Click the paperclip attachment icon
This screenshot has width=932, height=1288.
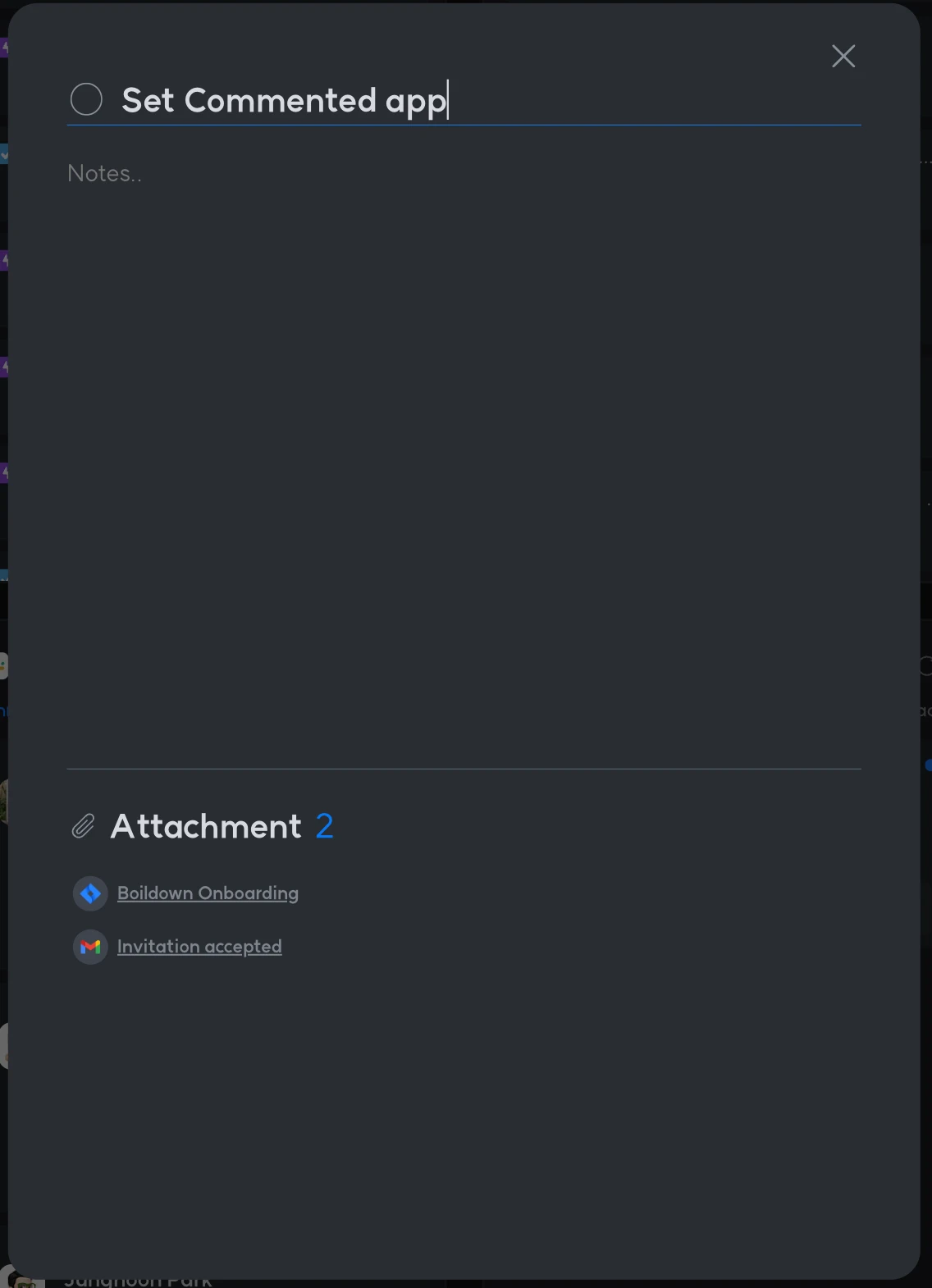(83, 826)
